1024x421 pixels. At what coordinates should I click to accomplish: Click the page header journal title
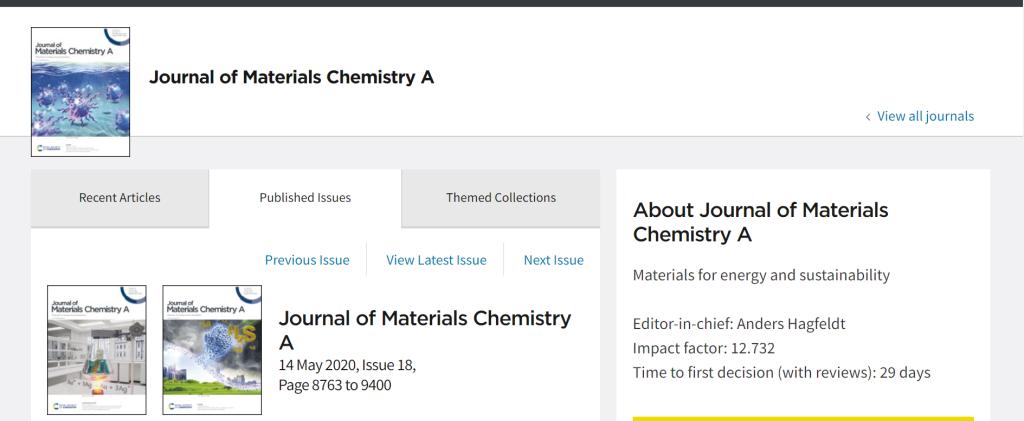(292, 78)
